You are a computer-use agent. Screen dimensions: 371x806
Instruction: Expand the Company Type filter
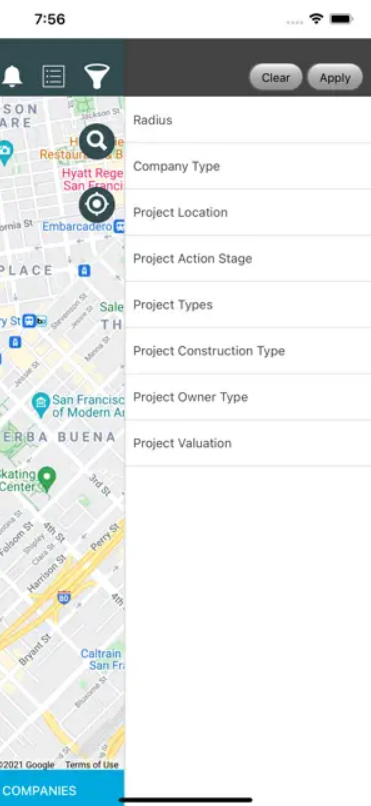[x=248, y=166]
